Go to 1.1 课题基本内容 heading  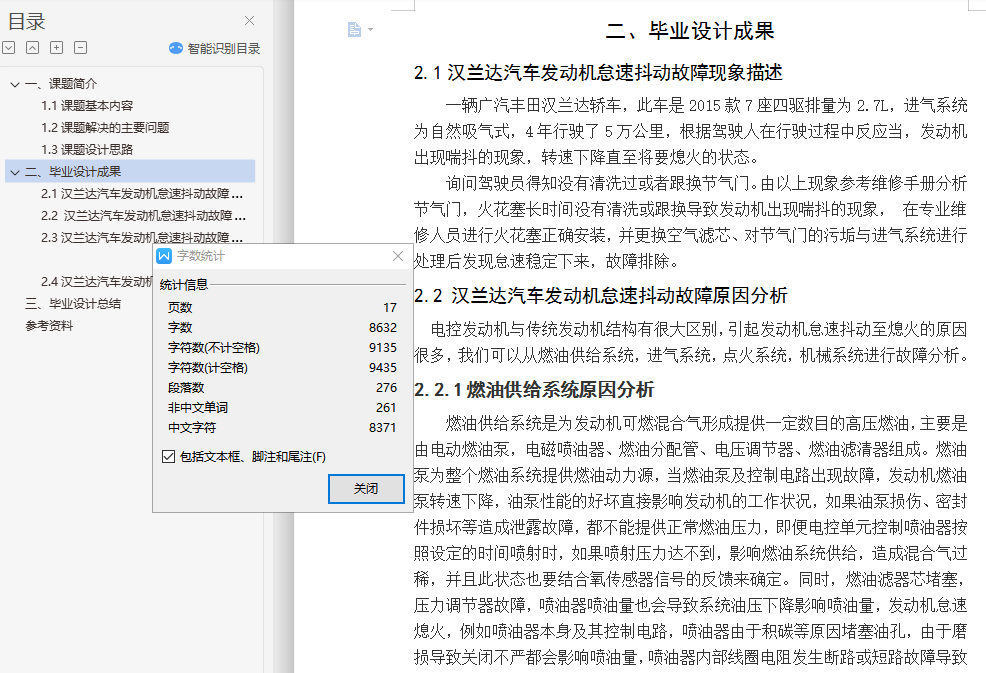(87, 106)
